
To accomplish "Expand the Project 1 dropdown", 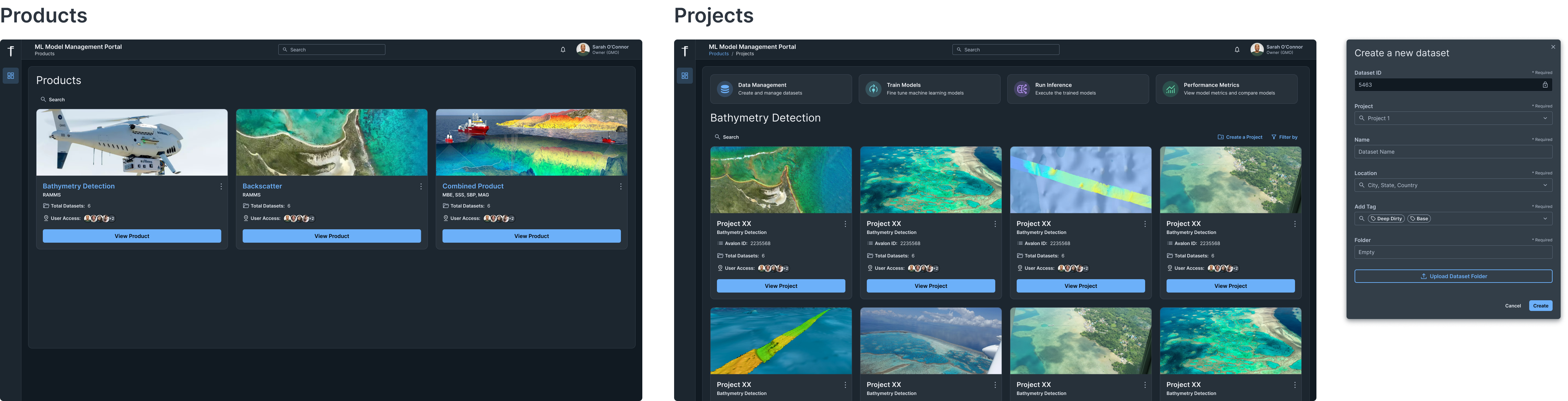I will (x=1545, y=118).
